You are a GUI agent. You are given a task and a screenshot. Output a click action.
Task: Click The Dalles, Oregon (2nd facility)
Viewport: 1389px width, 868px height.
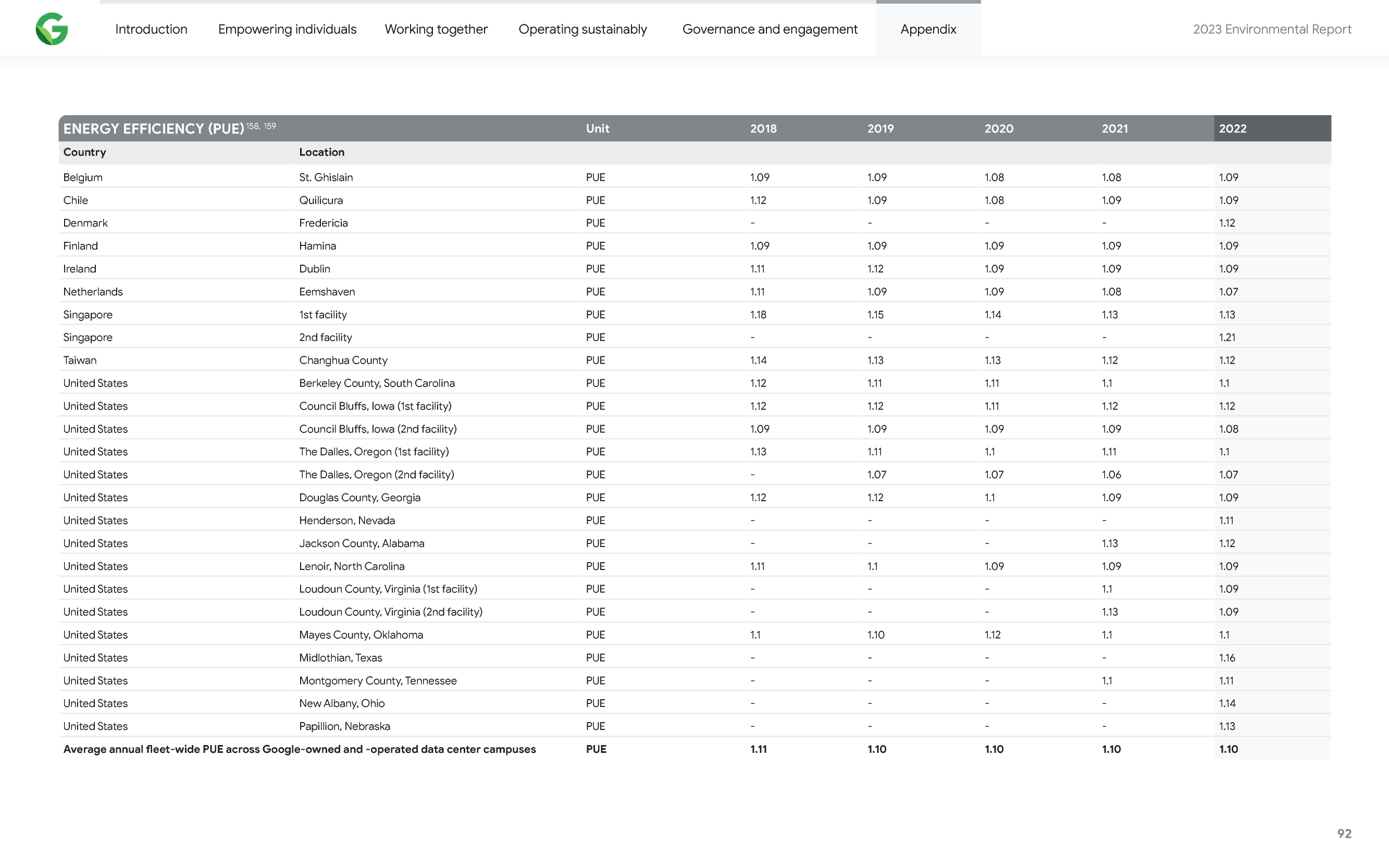click(x=376, y=475)
